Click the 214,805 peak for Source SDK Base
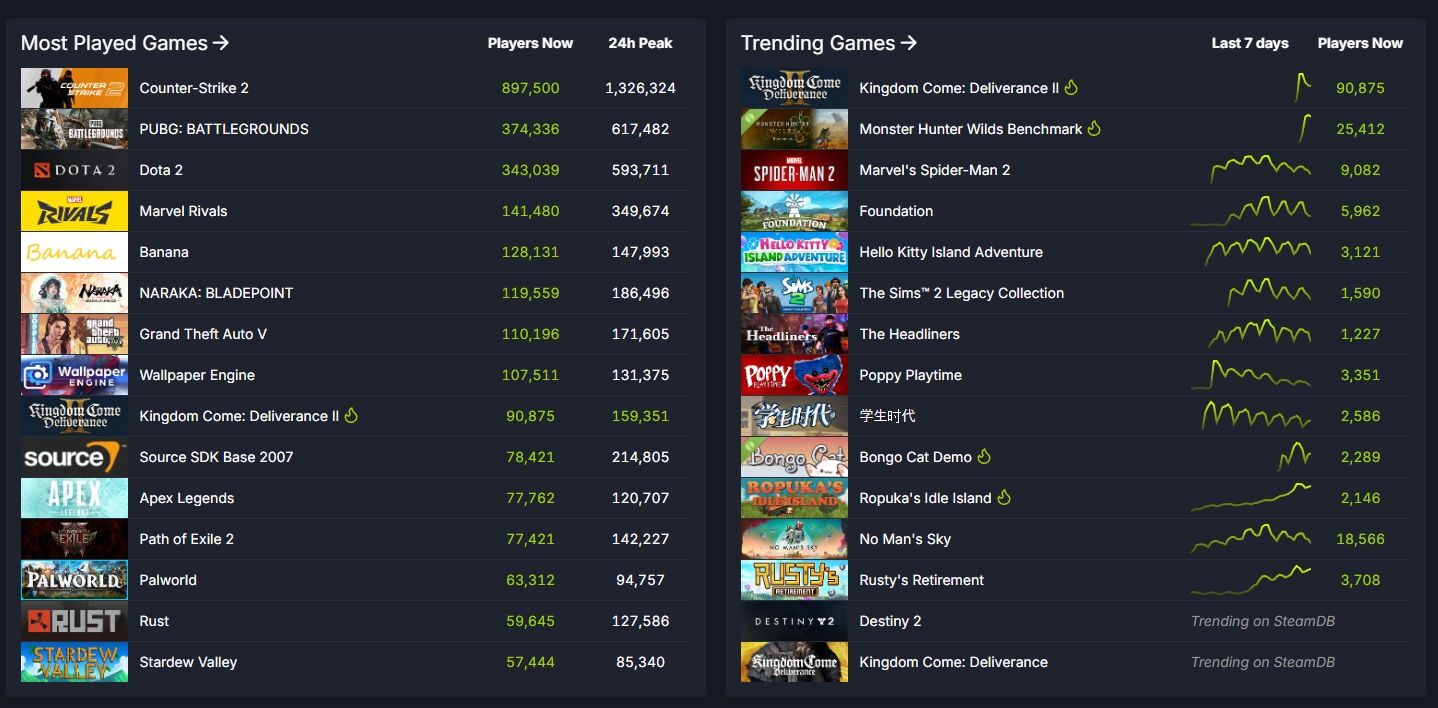This screenshot has width=1438, height=708. [x=640, y=457]
